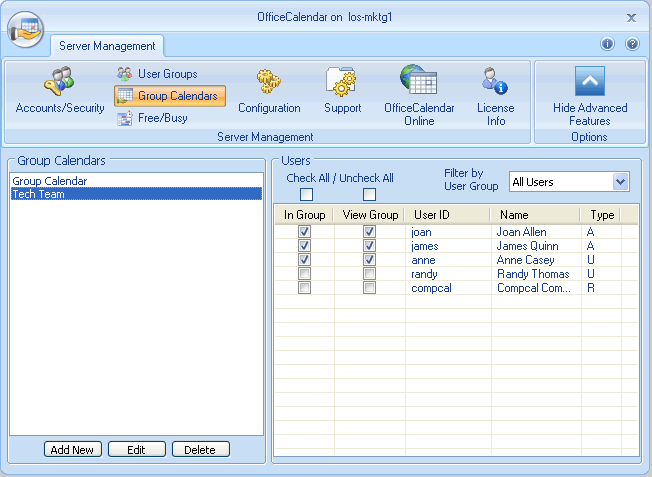
Task: Click the Edit button
Action: coord(136,450)
